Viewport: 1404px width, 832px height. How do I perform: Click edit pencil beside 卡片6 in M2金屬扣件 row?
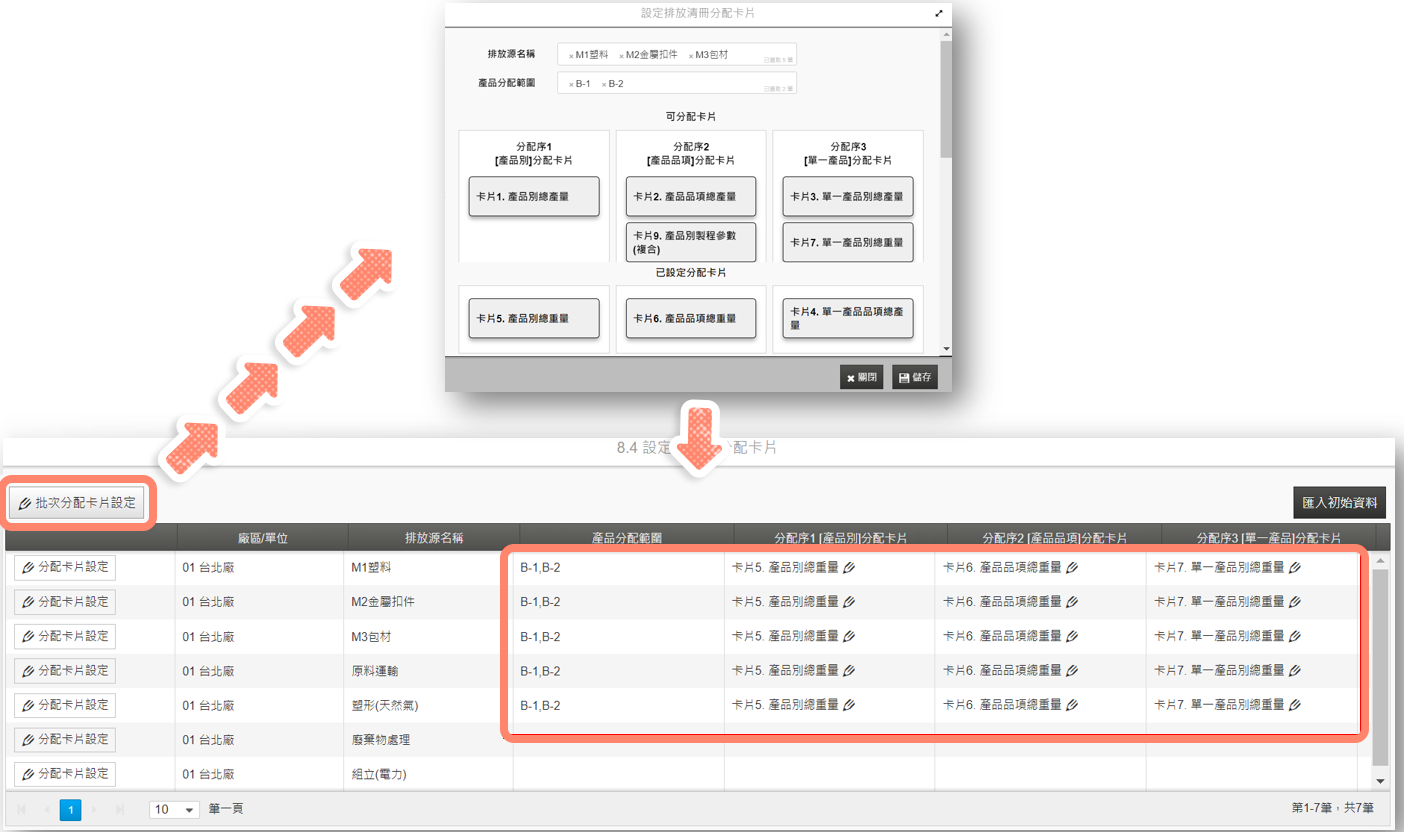[x=1072, y=602]
